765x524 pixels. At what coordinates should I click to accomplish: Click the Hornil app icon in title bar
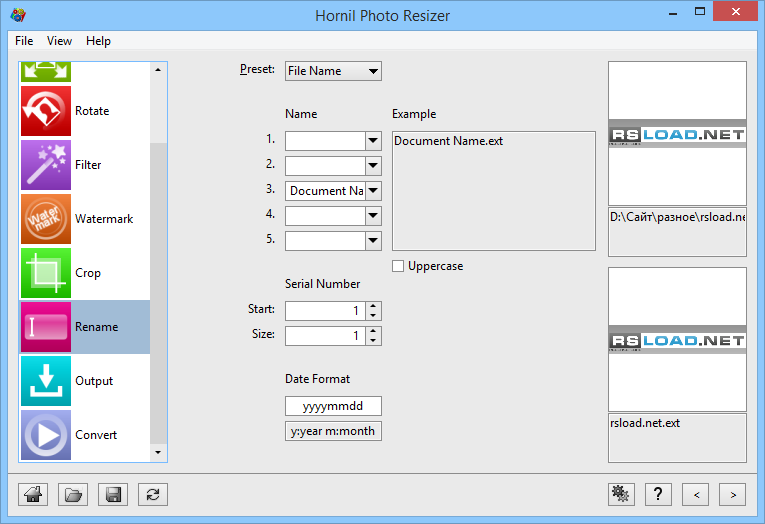tap(18, 15)
